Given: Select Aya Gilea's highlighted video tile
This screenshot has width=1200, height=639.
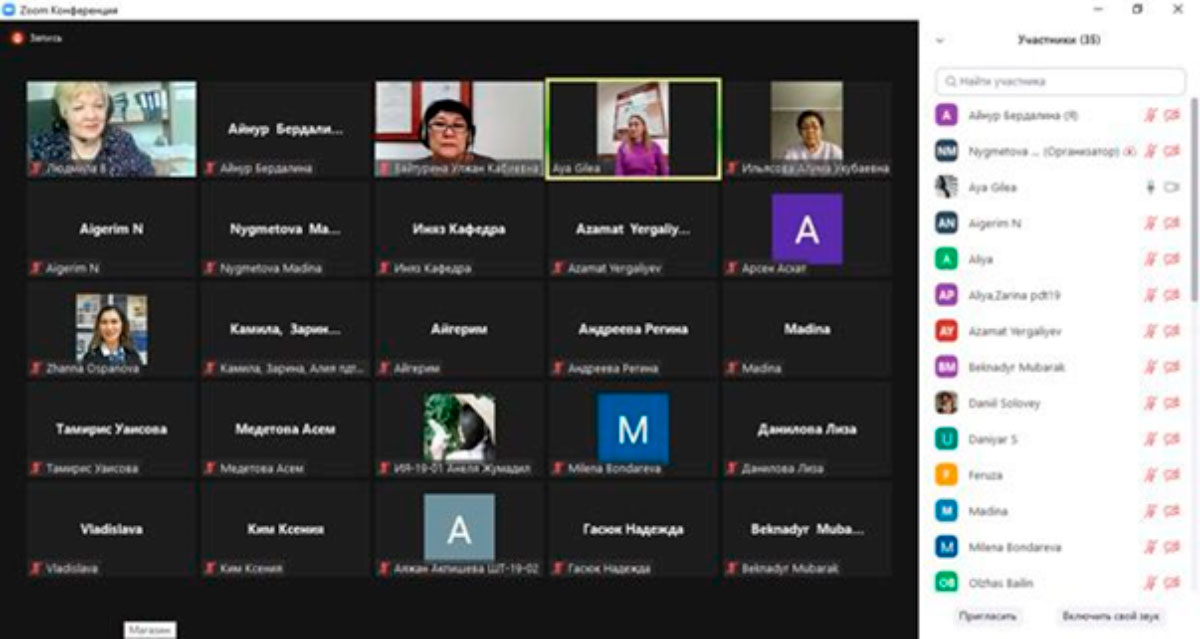Looking at the screenshot, I should pyautogui.click(x=632, y=129).
